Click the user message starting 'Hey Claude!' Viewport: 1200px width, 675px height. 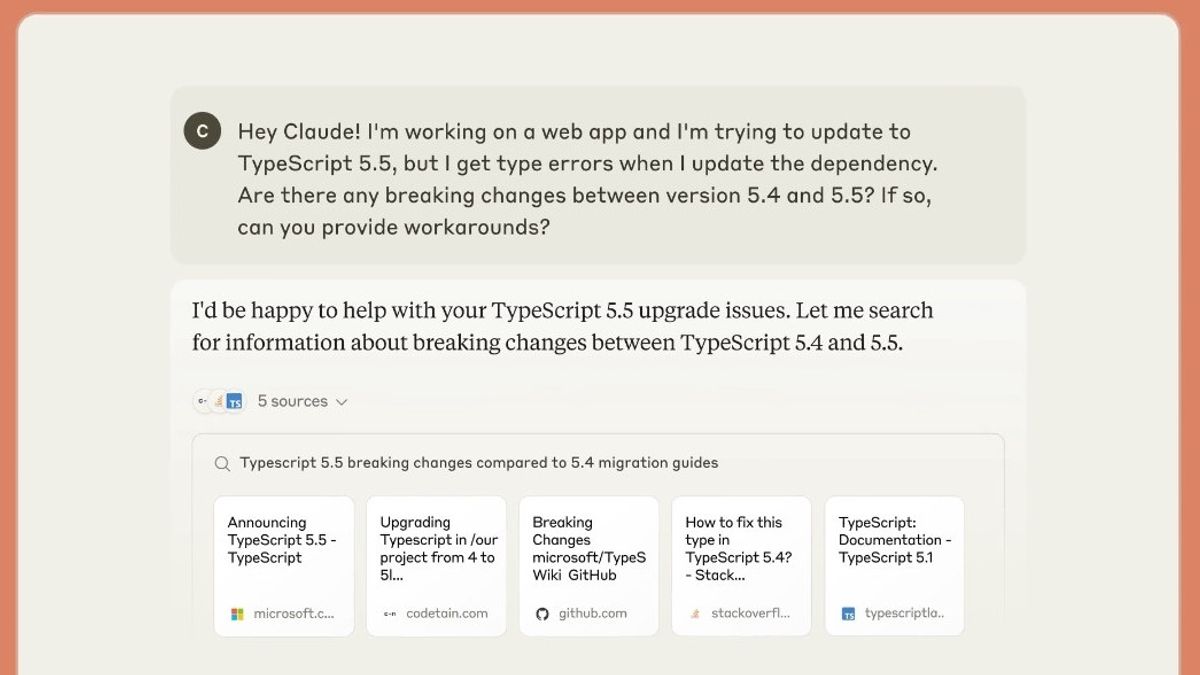pos(587,179)
